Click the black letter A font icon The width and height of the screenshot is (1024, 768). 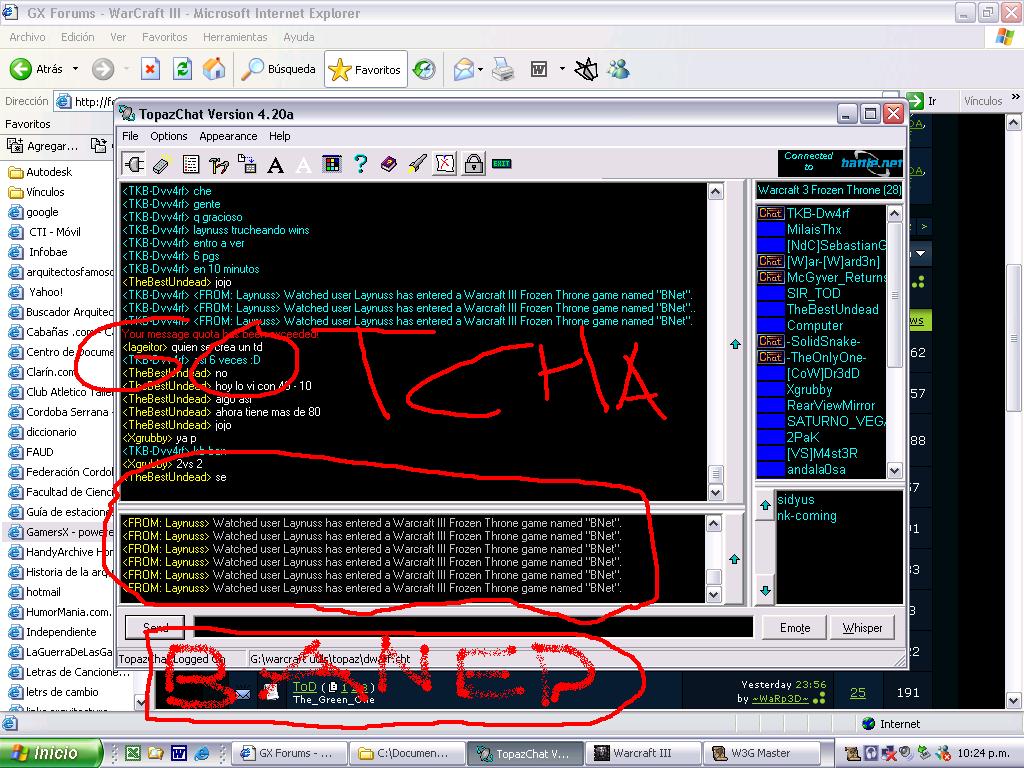pyautogui.click(x=276, y=165)
